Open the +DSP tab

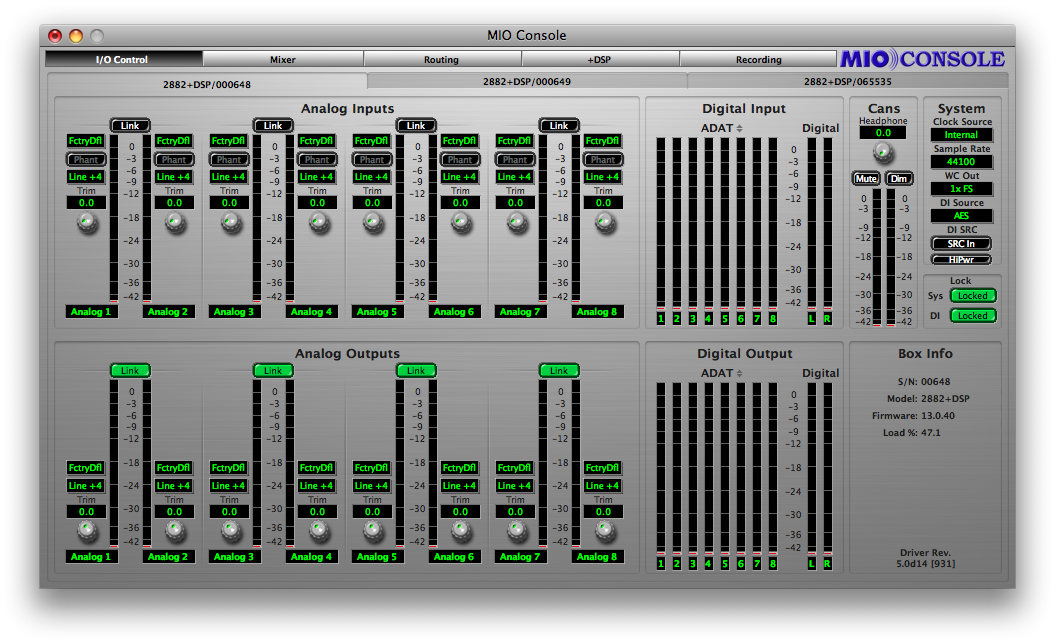(x=599, y=59)
